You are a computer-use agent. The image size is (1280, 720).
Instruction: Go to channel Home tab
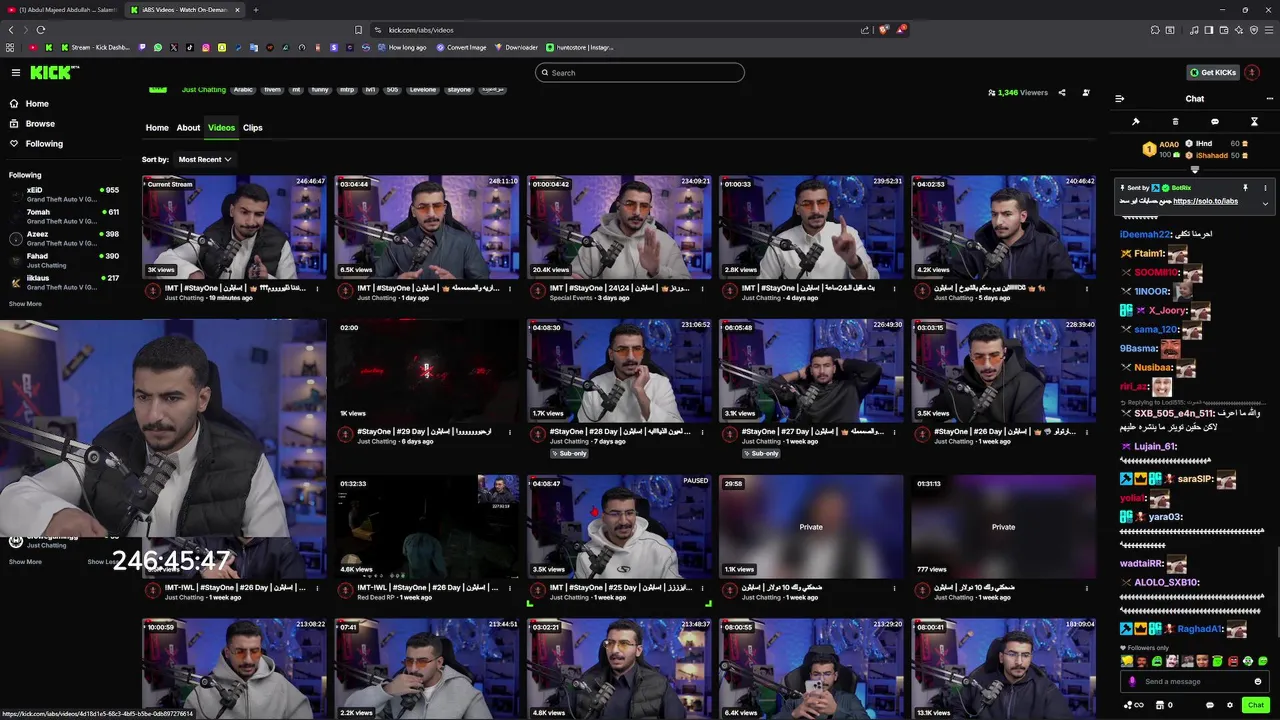157,128
